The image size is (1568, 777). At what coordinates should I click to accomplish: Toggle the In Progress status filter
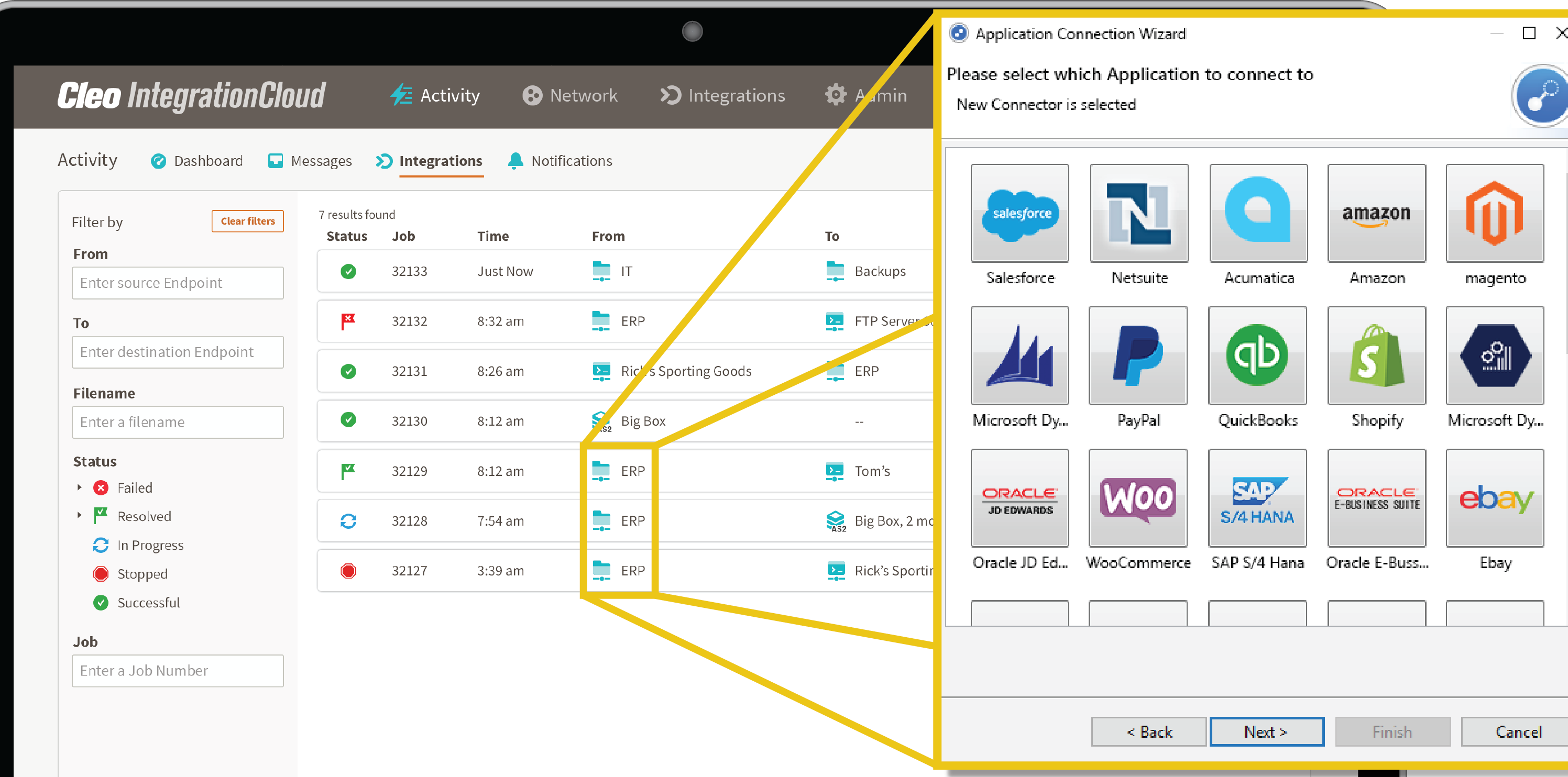[x=150, y=545]
